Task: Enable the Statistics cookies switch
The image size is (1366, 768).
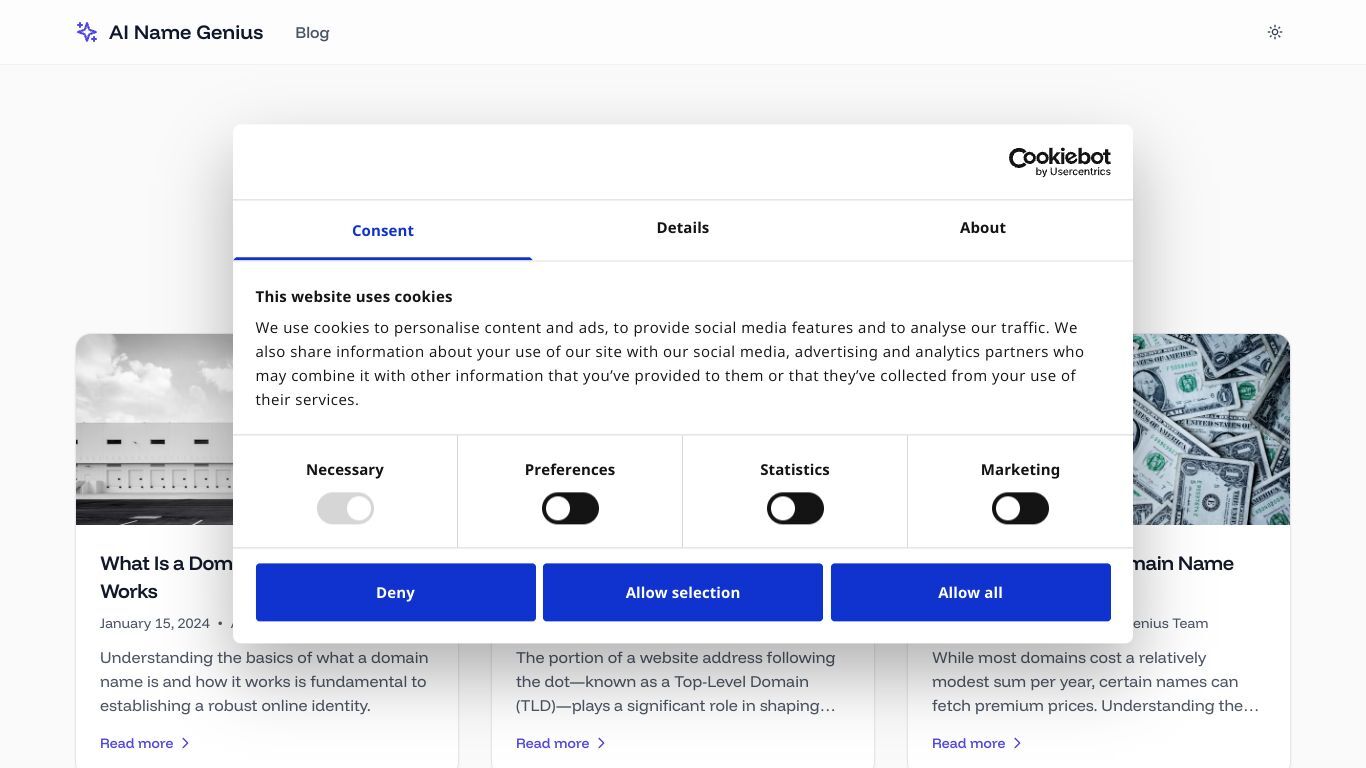Action: click(x=795, y=508)
